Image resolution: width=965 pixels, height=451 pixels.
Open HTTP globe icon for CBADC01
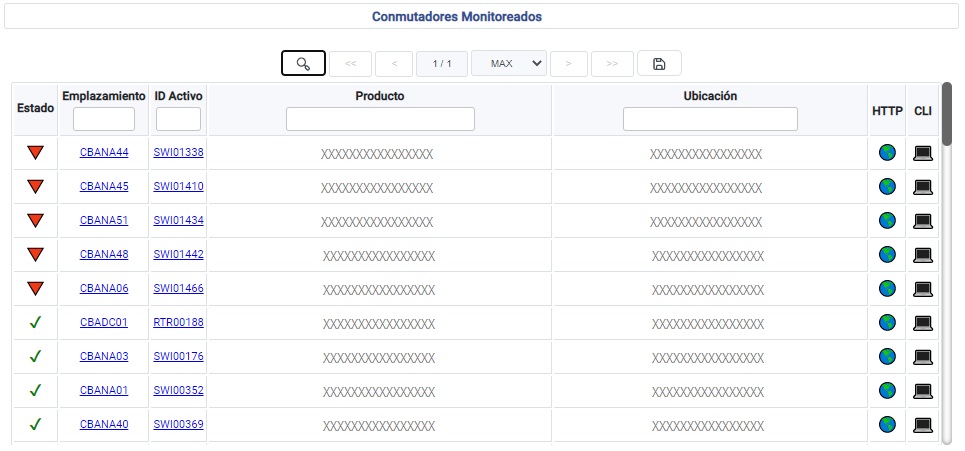(x=887, y=323)
